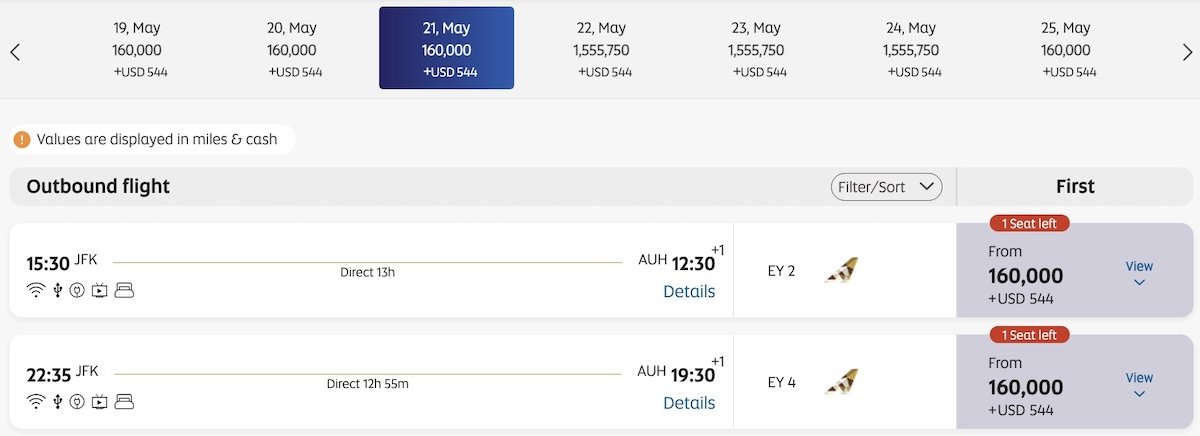Click the orange info icon by miles notice
Image resolution: width=1200 pixels, height=436 pixels.
tap(22, 139)
